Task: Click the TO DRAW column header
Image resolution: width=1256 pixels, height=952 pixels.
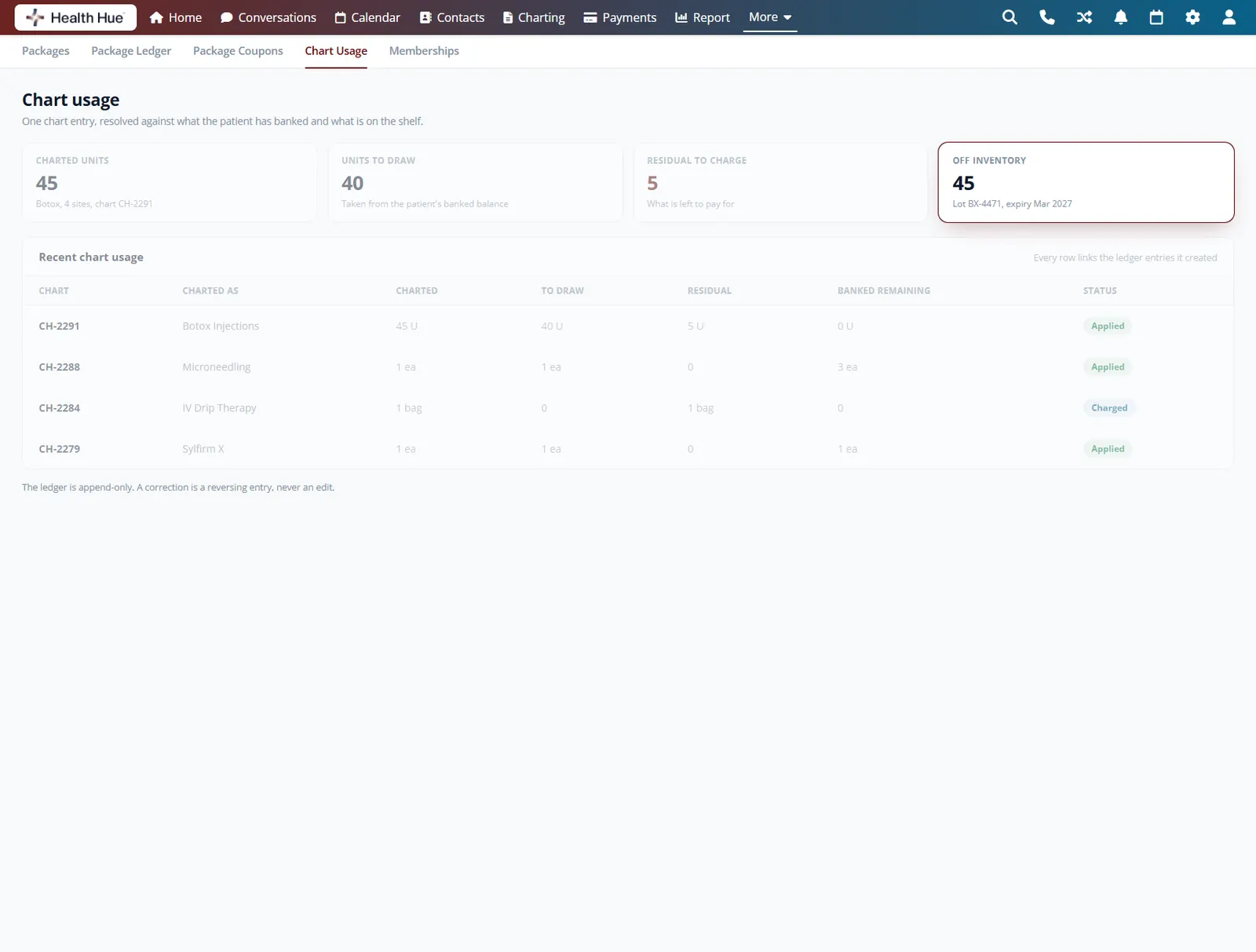Action: pyautogui.click(x=562, y=290)
